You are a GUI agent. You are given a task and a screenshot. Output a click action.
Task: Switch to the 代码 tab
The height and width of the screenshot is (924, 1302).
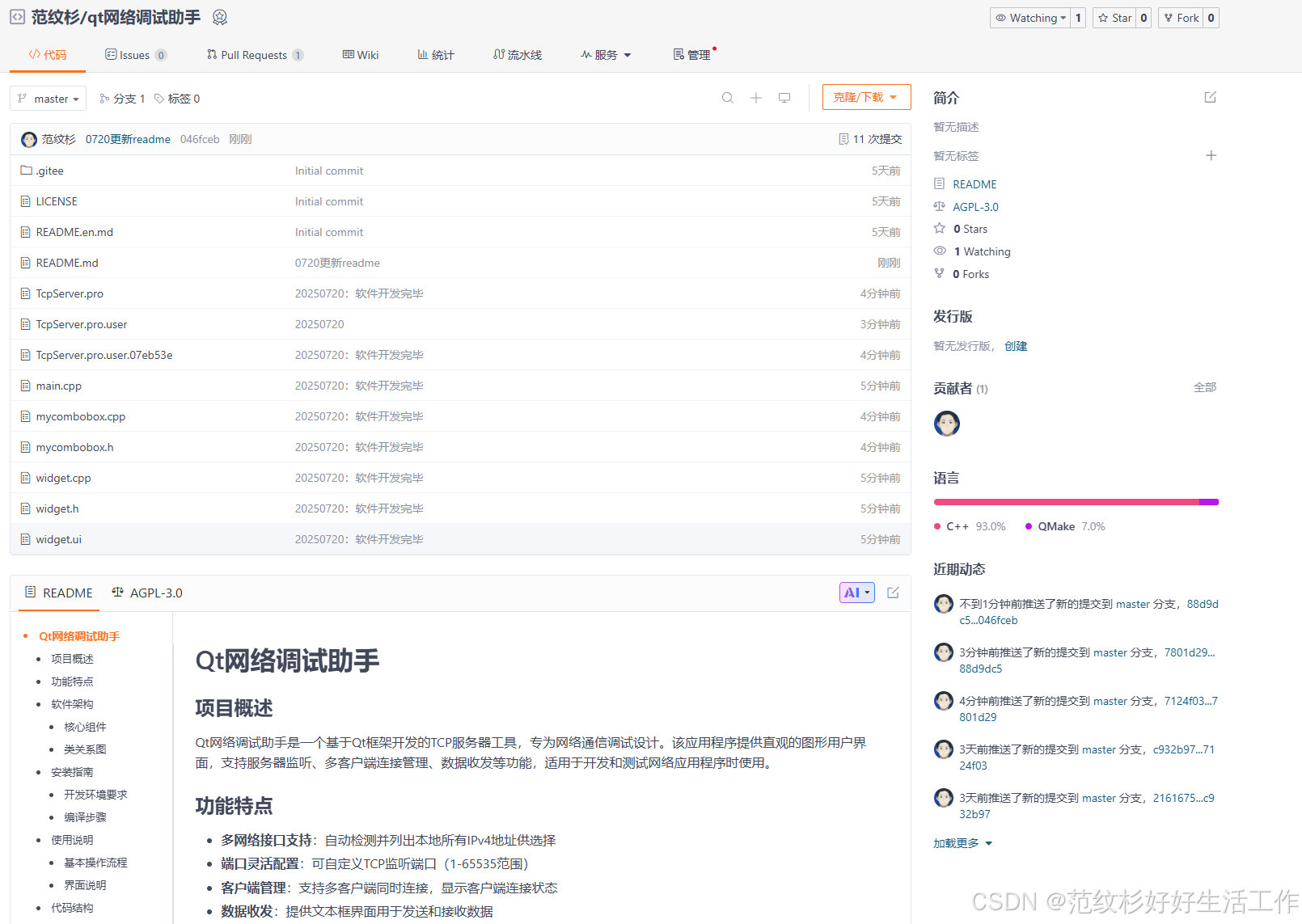point(48,55)
